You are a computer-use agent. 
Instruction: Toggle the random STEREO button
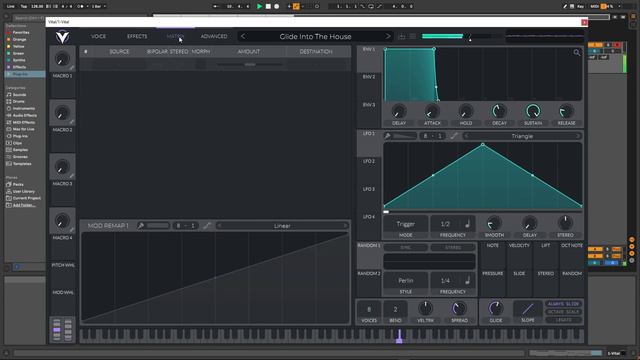(453, 247)
